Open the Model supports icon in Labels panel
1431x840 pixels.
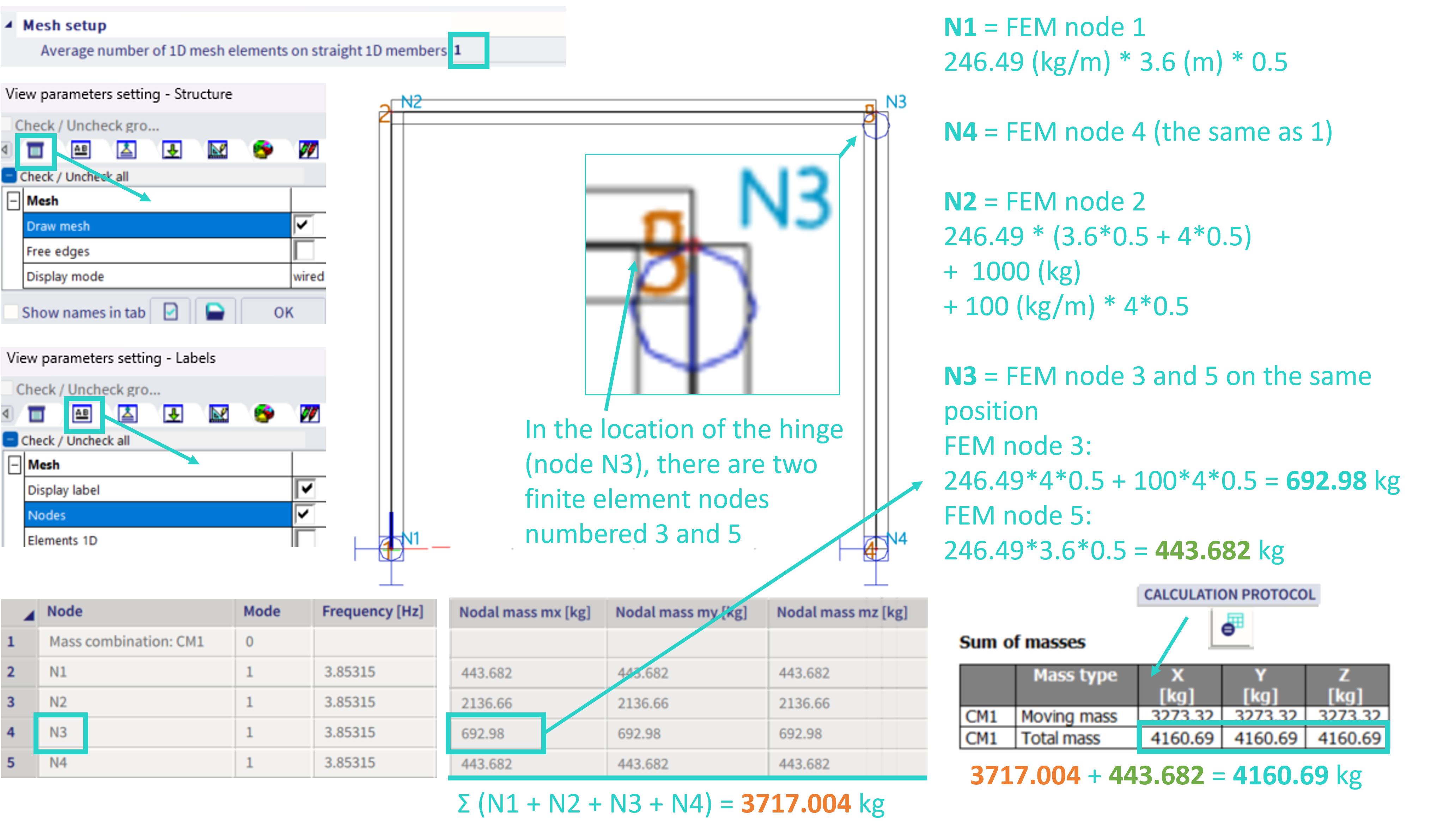(x=128, y=414)
